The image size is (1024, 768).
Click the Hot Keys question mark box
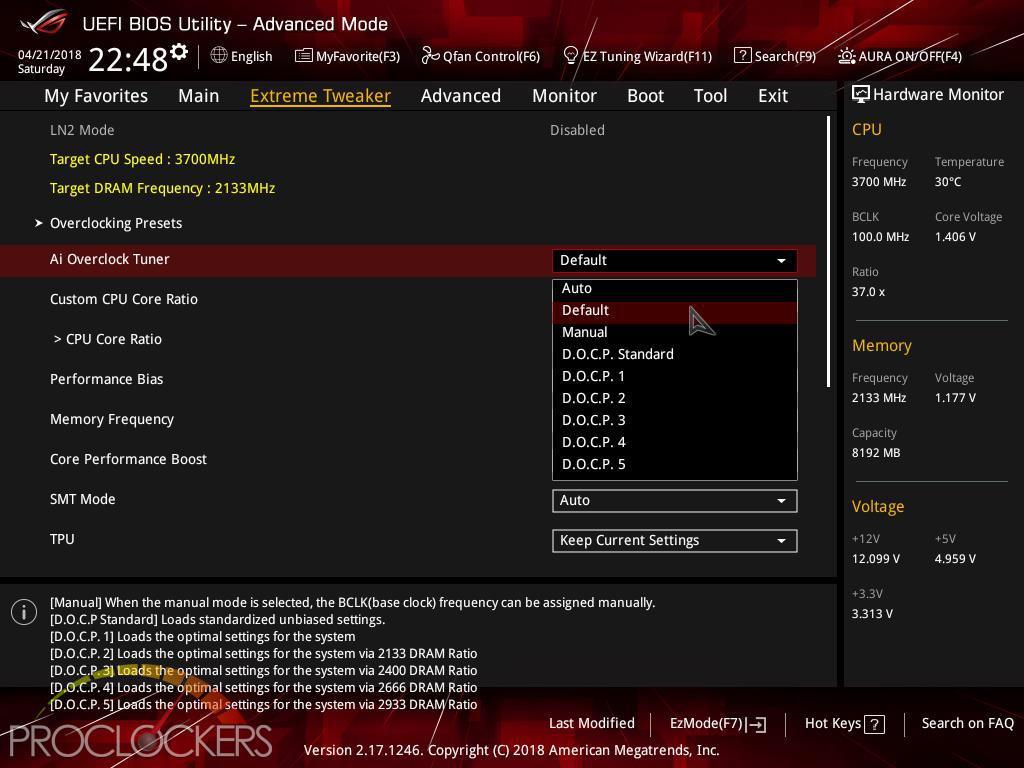point(874,724)
